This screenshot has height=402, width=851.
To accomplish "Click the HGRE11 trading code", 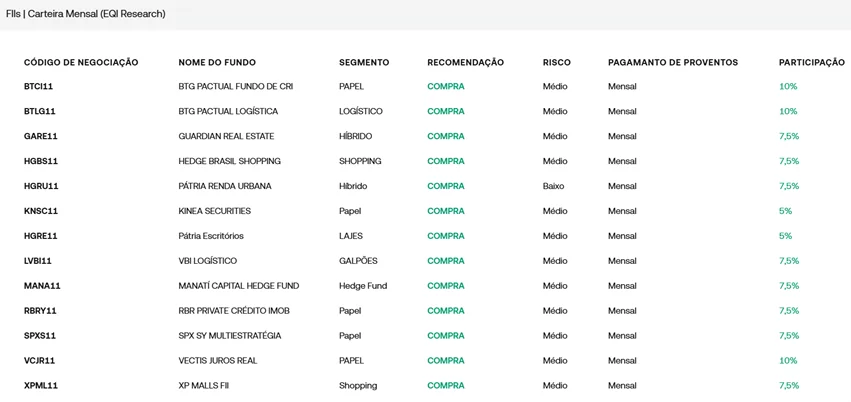I will click(x=41, y=236).
